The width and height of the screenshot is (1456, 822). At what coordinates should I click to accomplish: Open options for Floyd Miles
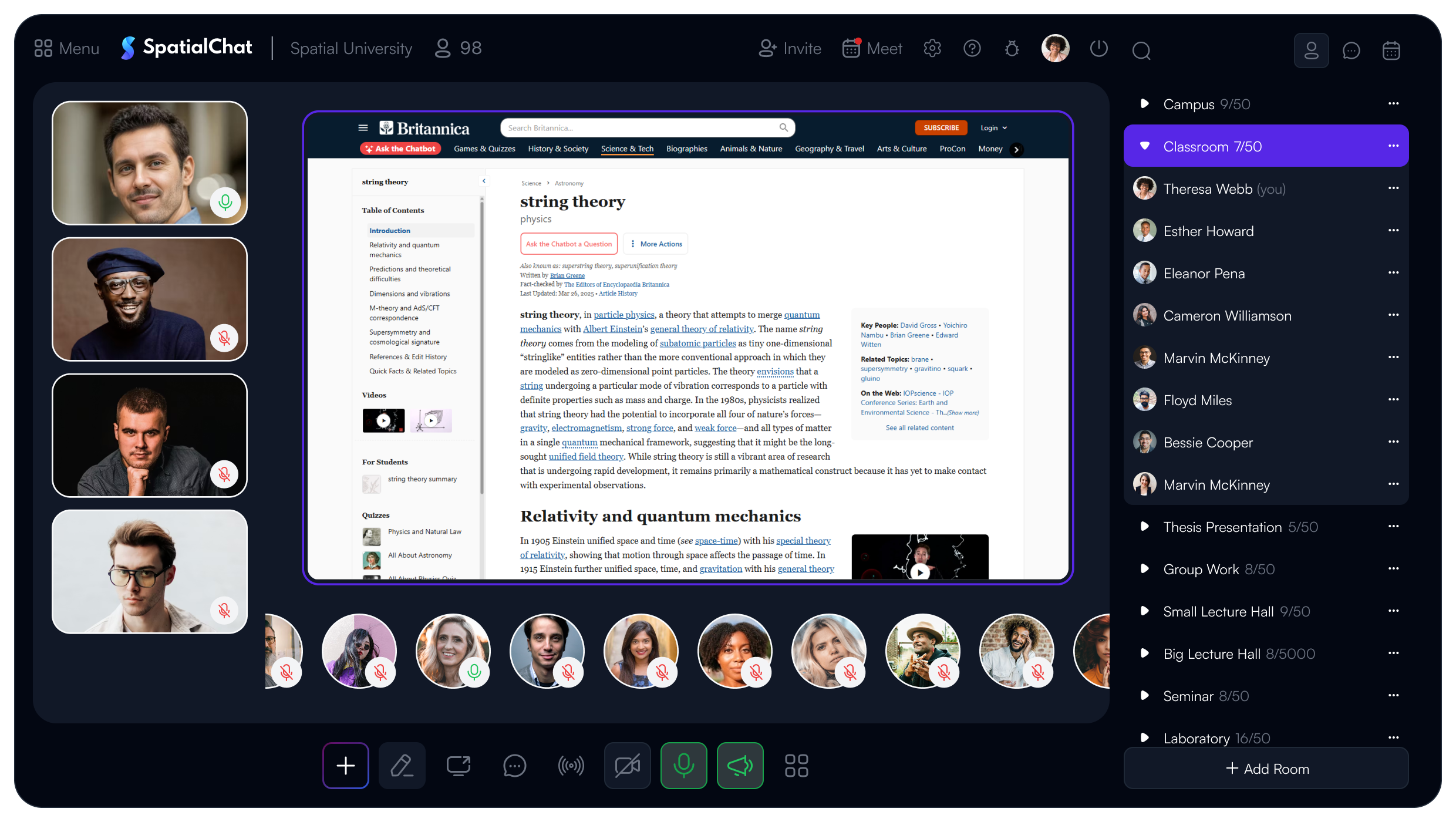click(1393, 399)
